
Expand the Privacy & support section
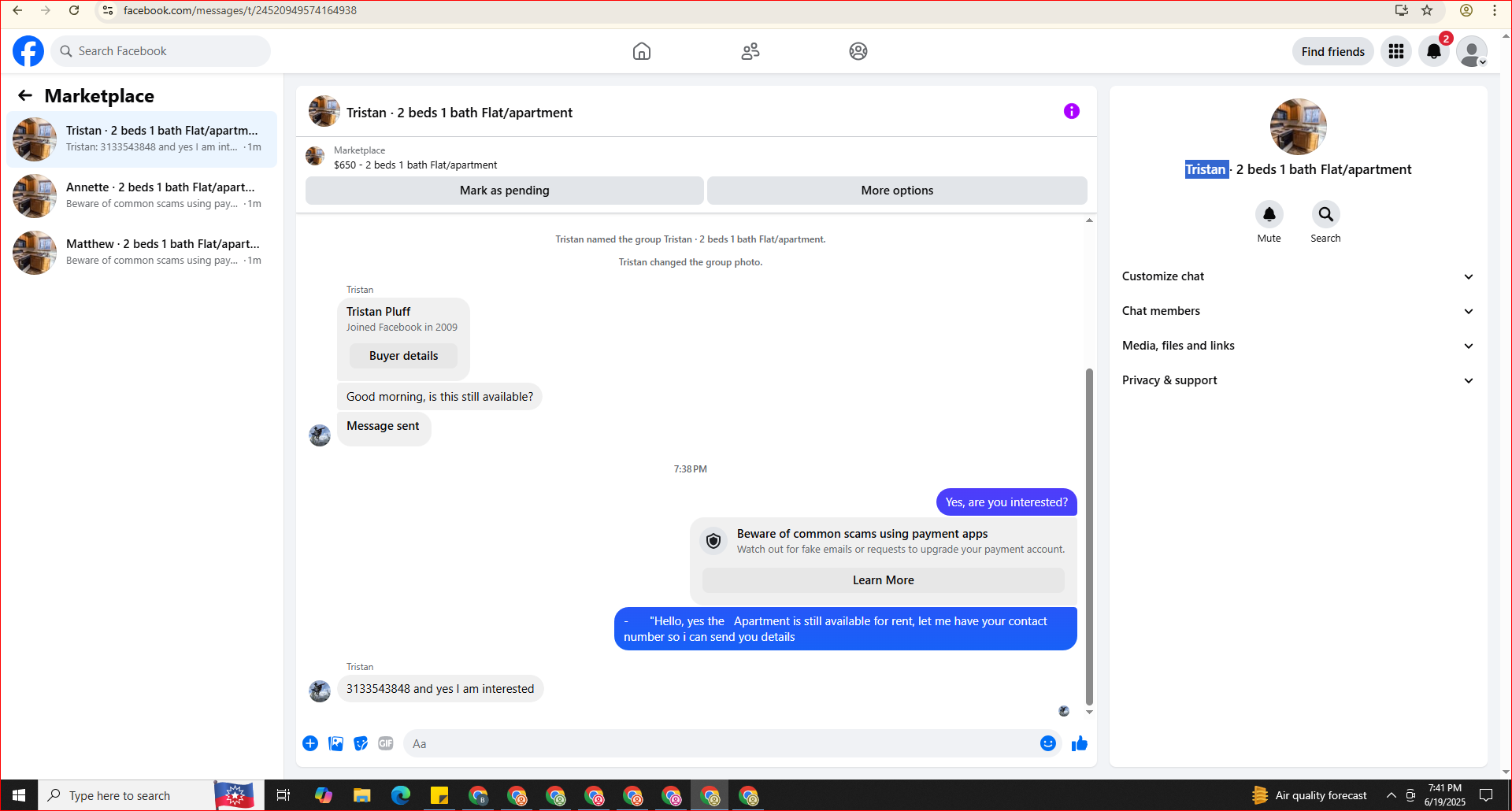click(x=1298, y=380)
